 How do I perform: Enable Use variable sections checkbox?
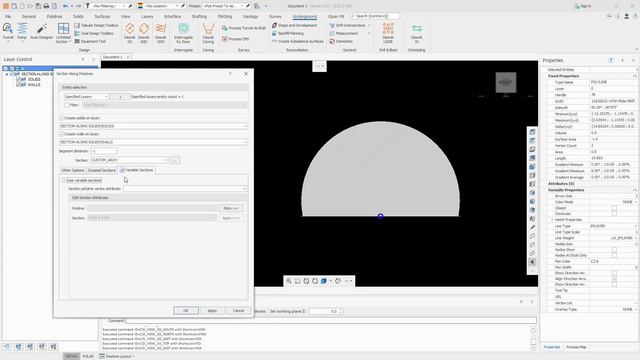click(64, 180)
